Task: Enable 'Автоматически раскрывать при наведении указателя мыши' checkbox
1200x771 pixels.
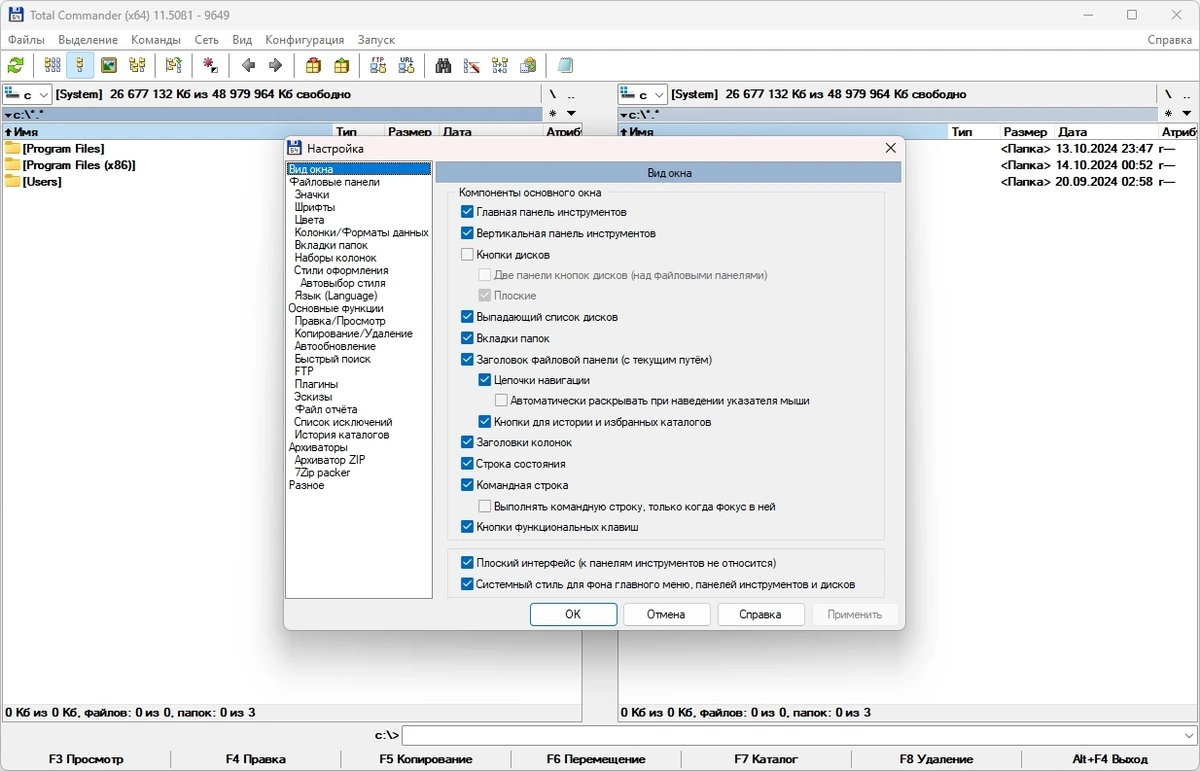Action: pos(502,401)
